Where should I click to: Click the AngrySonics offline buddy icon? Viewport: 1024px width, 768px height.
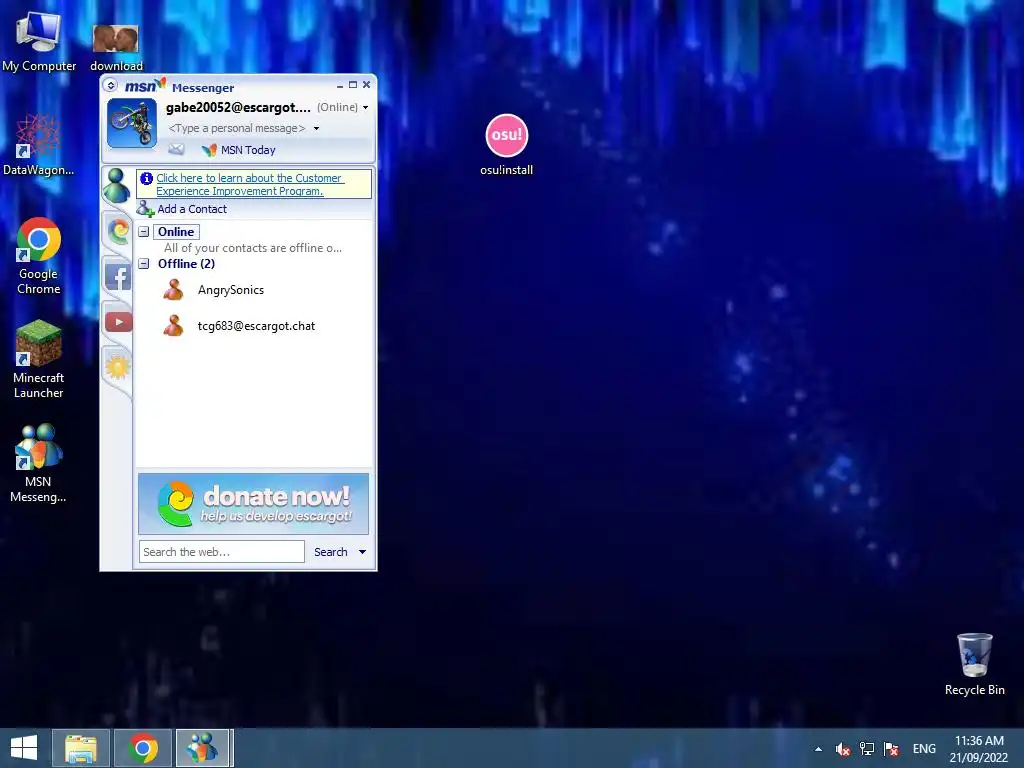coord(174,289)
